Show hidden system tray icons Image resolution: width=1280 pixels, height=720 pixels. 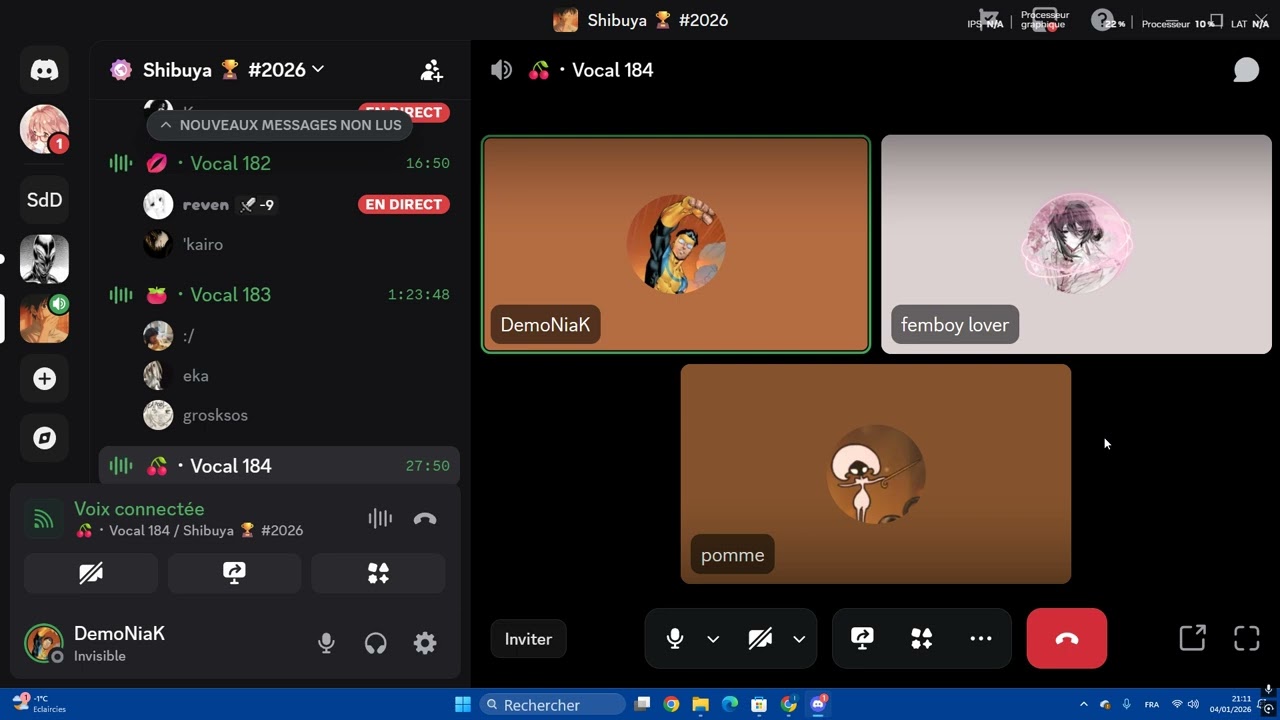point(1083,705)
